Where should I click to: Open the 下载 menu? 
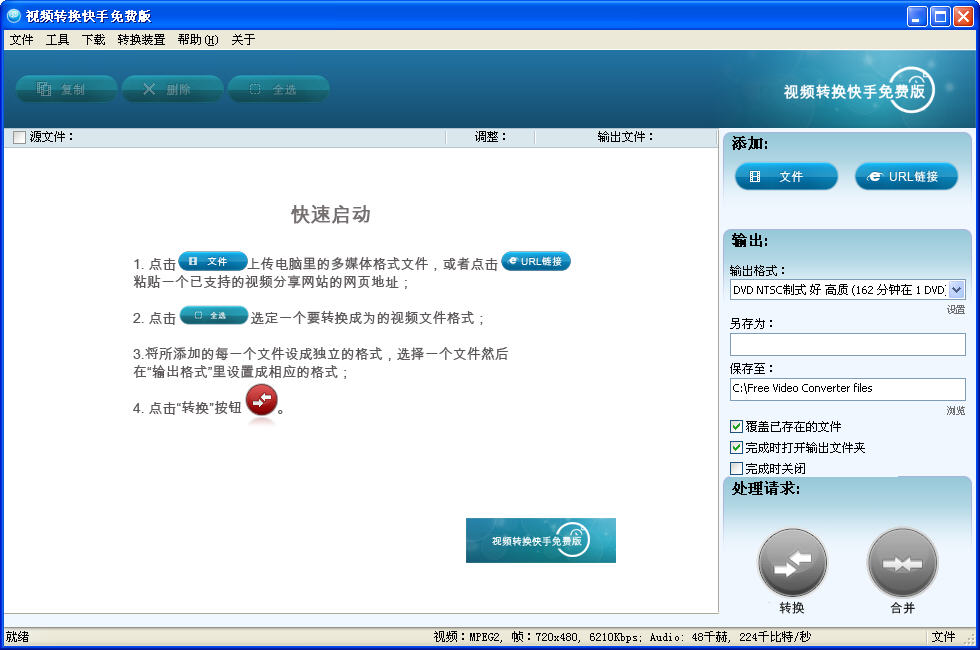tap(94, 39)
